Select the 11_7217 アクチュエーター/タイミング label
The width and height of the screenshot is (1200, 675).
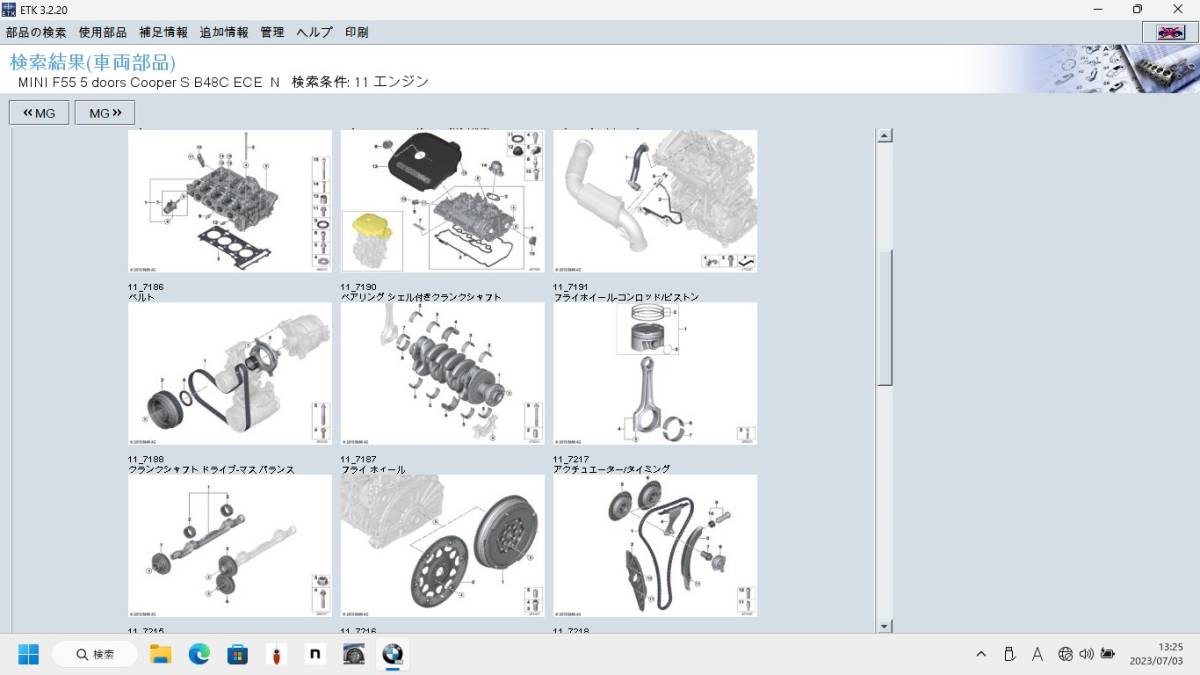pyautogui.click(x=611, y=464)
